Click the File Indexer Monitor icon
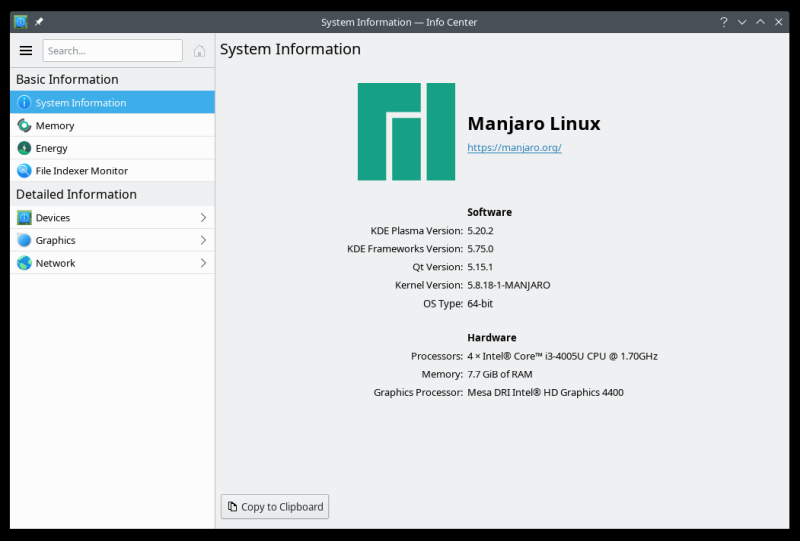The height and width of the screenshot is (541, 800). [x=24, y=171]
